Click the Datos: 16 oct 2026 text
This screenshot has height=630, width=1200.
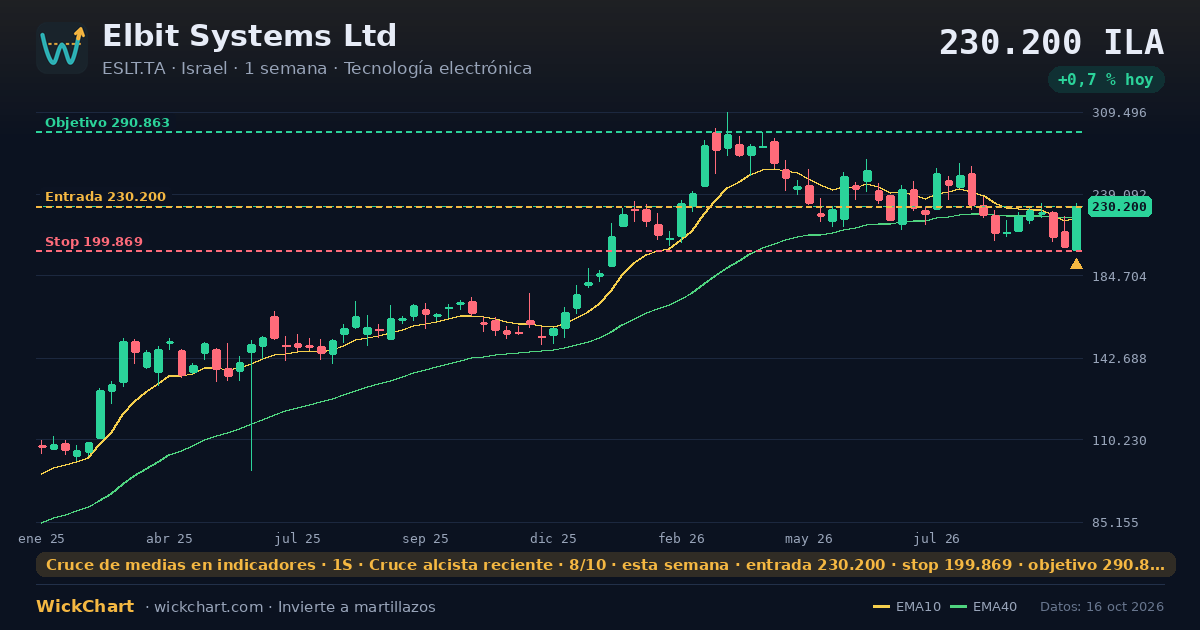click(x=1102, y=607)
